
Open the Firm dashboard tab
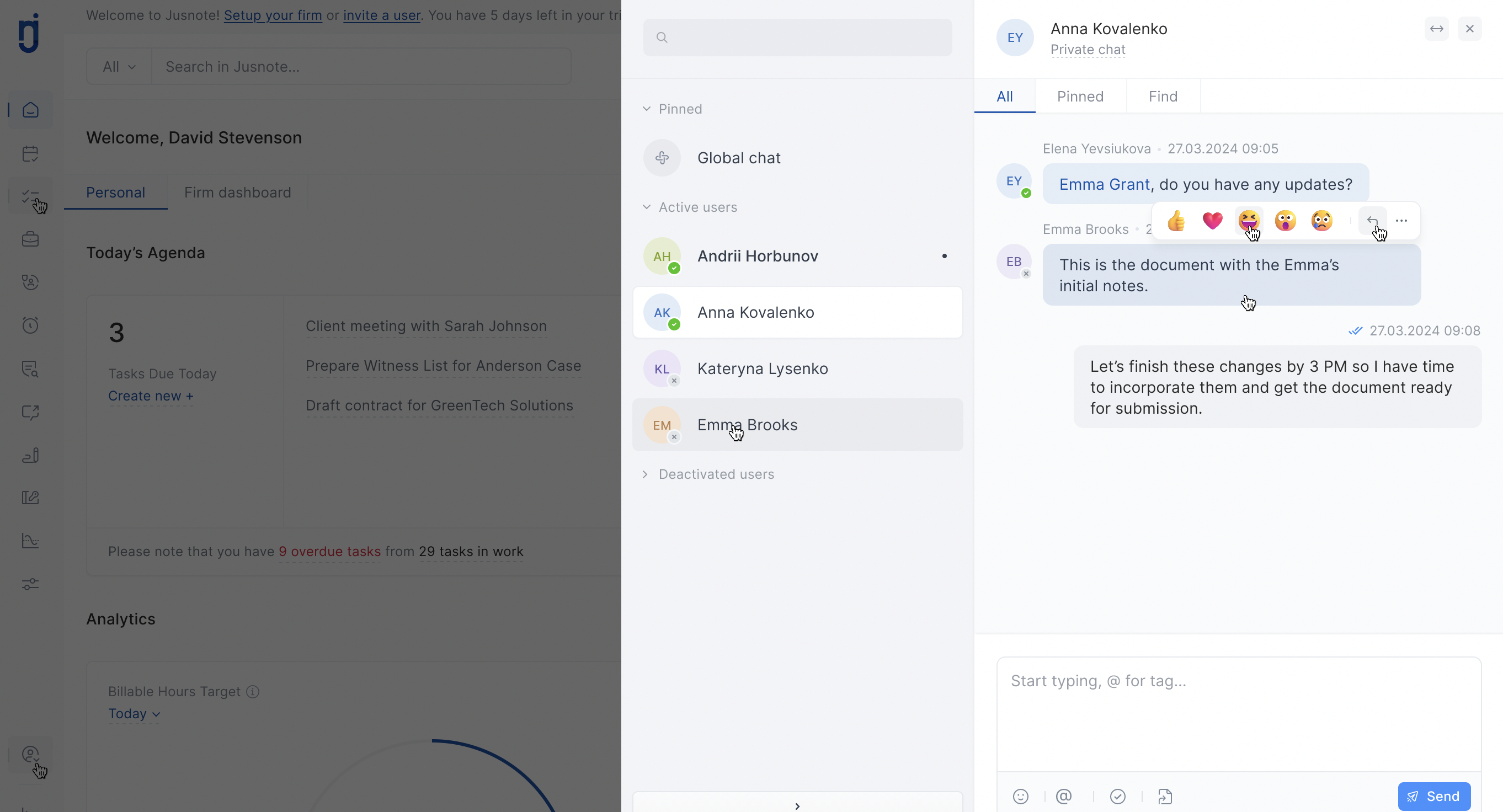tap(237, 193)
